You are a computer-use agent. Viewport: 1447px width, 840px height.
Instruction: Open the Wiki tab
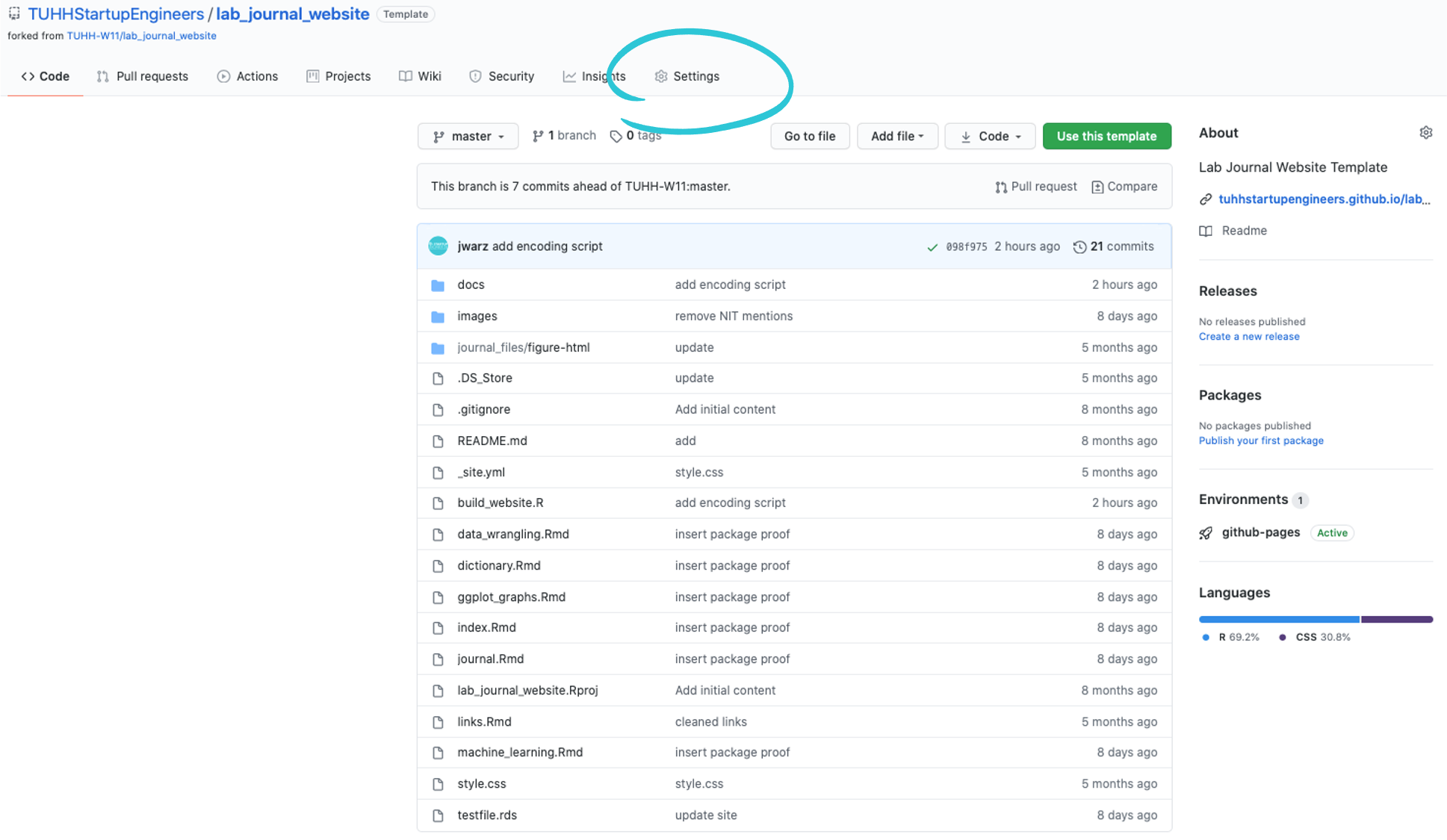point(420,76)
